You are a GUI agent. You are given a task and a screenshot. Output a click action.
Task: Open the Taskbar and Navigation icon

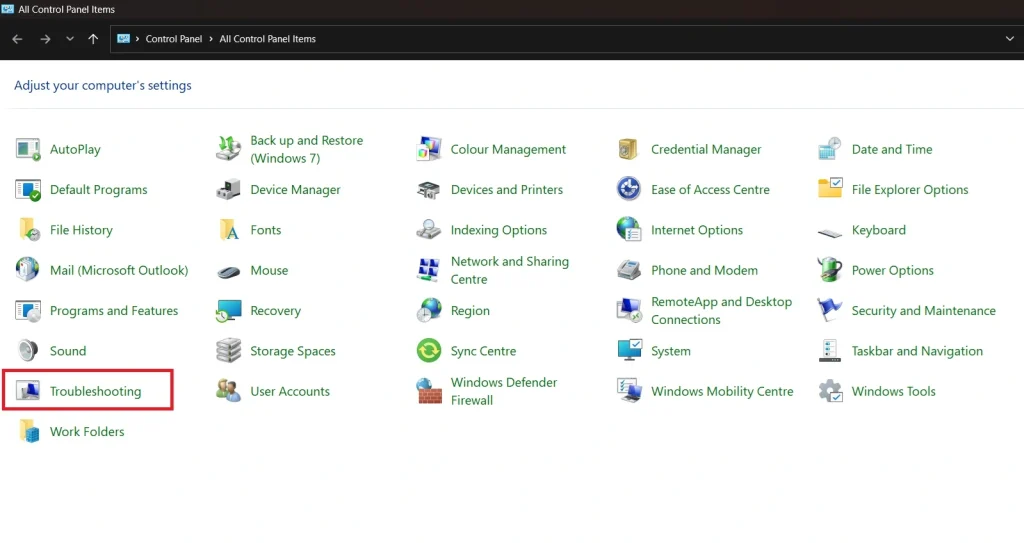click(x=830, y=351)
